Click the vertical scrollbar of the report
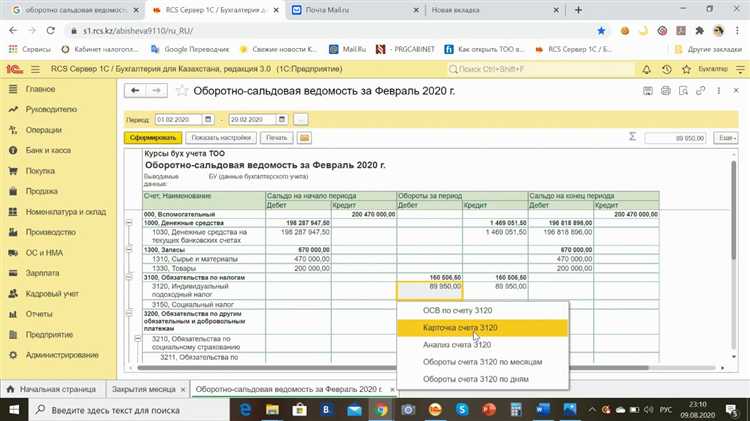Viewport: 750px width, 421px height. tap(734, 210)
